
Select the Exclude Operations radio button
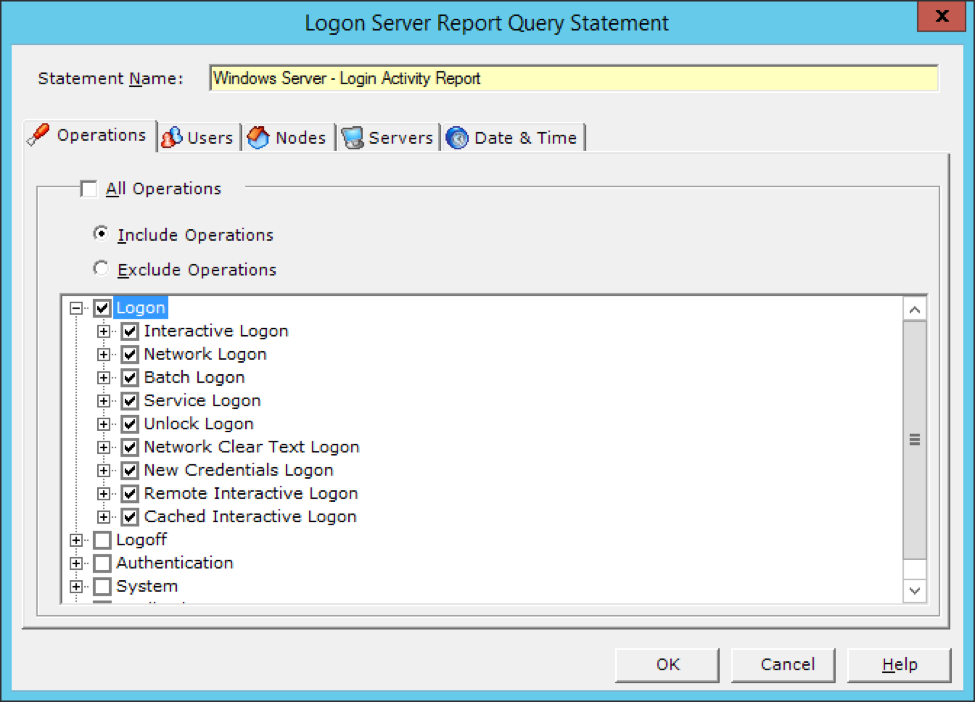[101, 269]
